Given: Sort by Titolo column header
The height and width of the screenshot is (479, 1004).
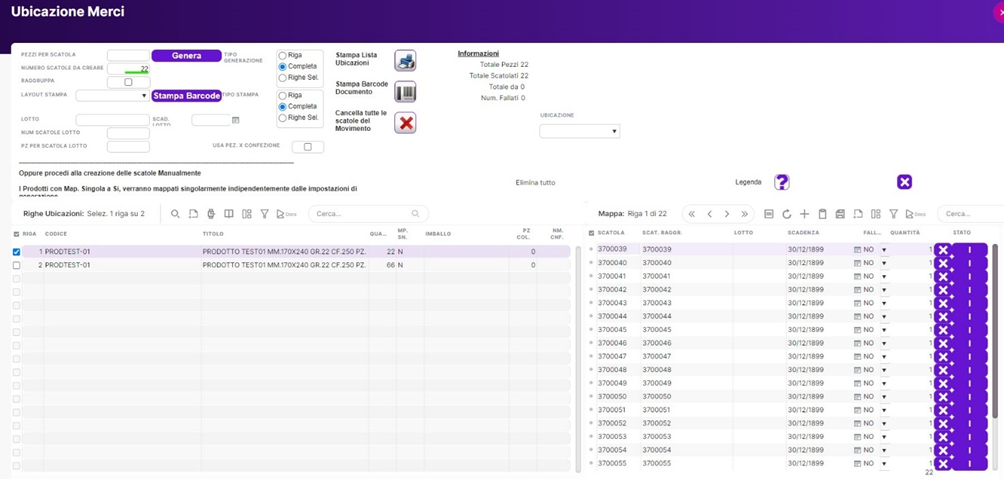Looking at the screenshot, I should pos(212,234).
